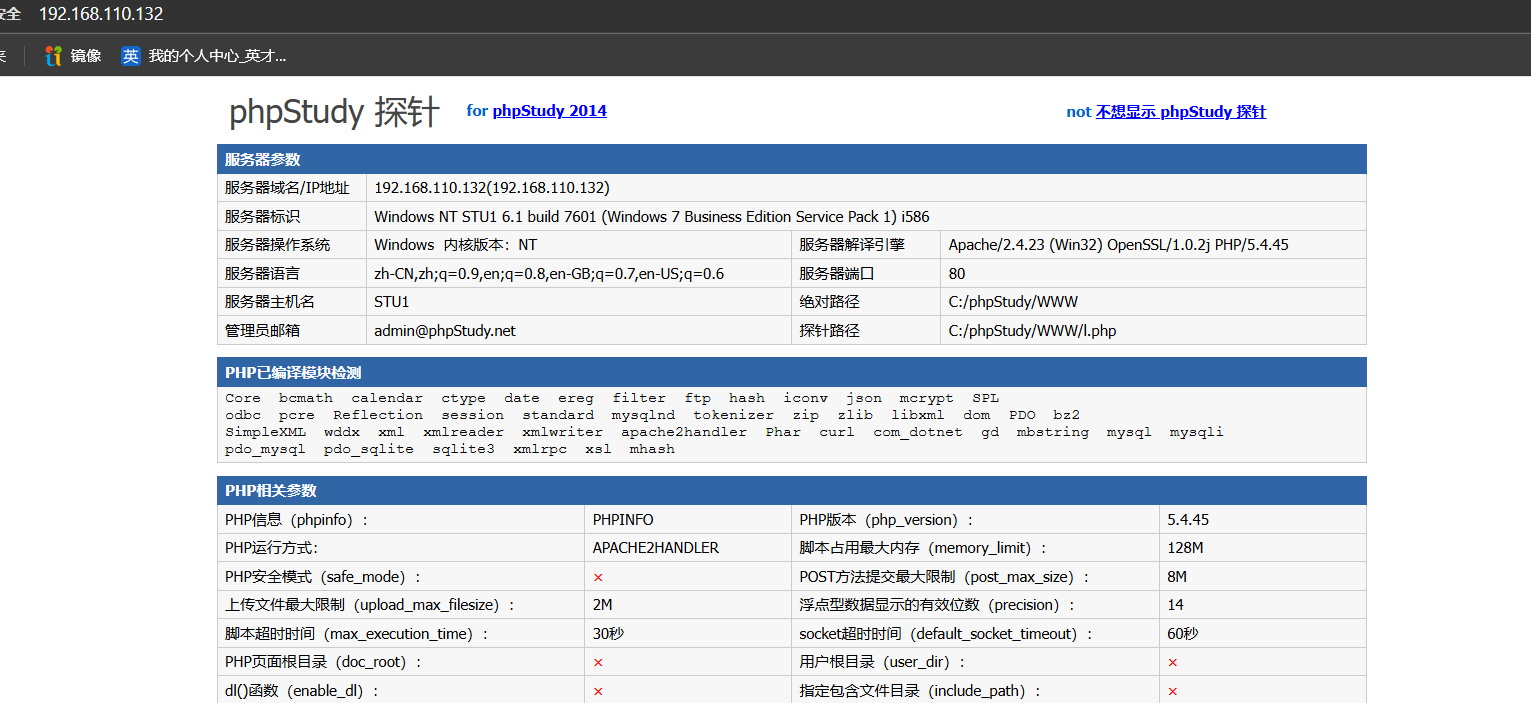This screenshot has height=703, width=1531.
Task: Click the PHP信息（phpinfo） label
Action: [x=297, y=520]
